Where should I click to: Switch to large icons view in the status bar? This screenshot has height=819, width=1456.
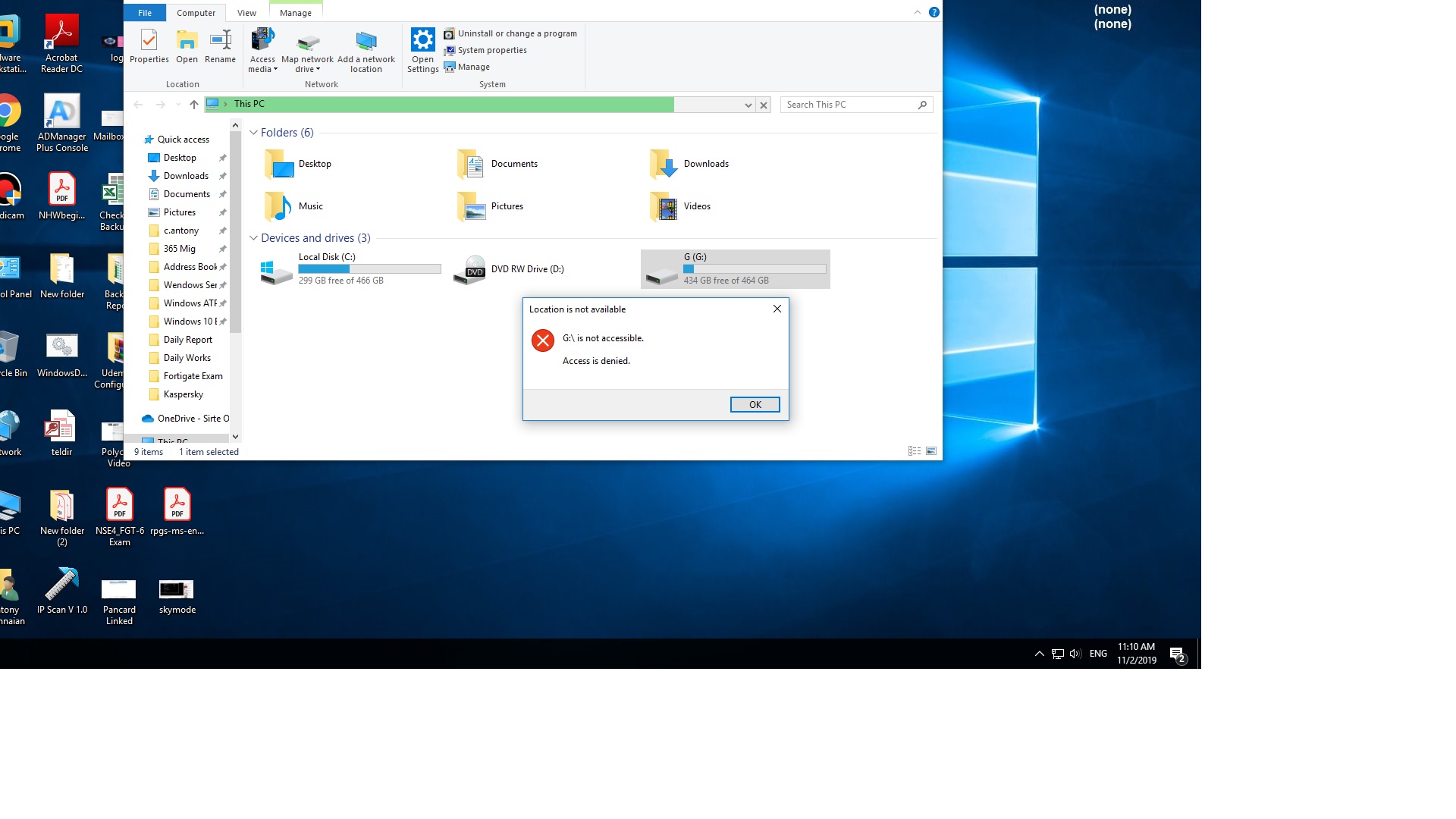click(x=931, y=451)
